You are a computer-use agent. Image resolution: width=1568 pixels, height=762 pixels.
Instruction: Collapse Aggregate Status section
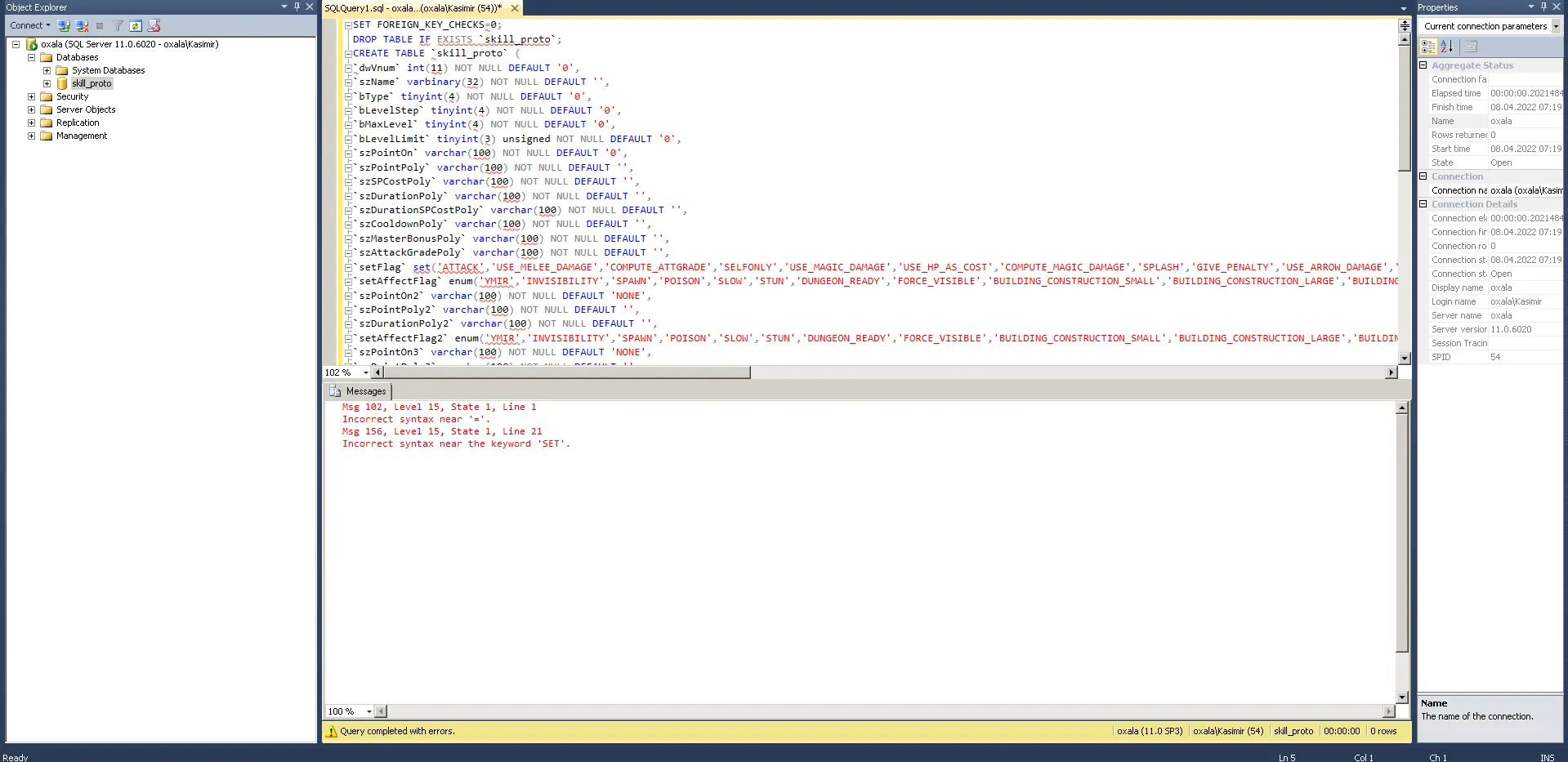tap(1423, 65)
